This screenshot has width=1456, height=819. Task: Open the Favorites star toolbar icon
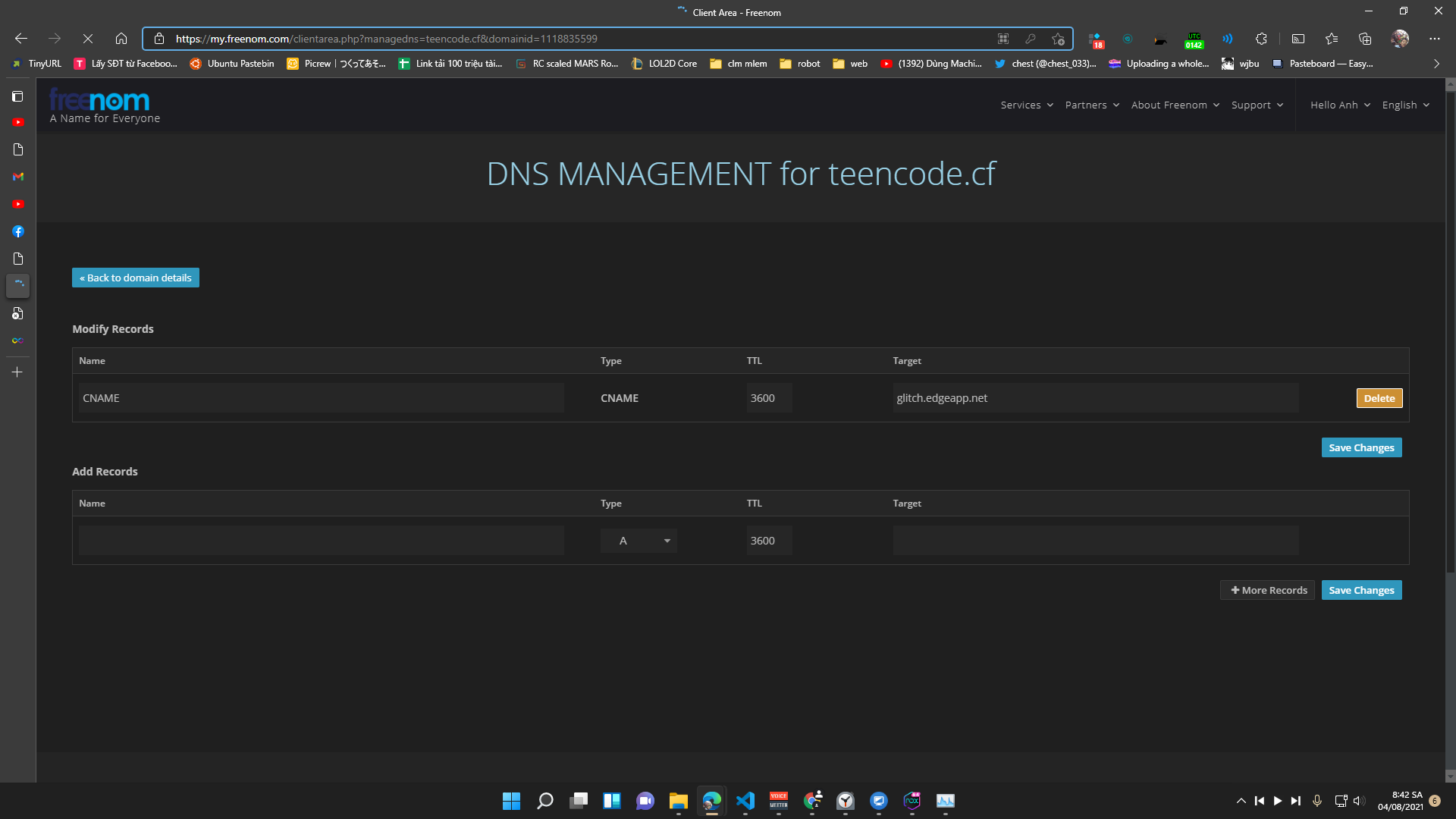(x=1332, y=39)
